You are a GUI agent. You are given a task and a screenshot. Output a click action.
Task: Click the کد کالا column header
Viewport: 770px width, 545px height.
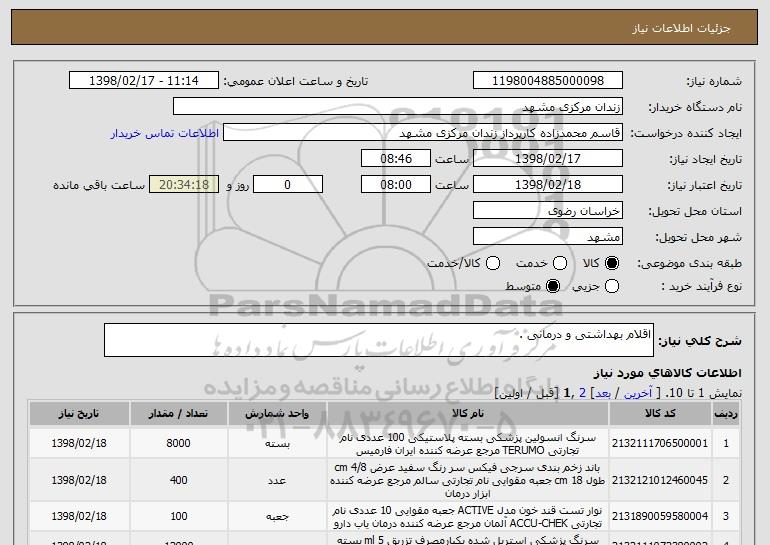660,413
